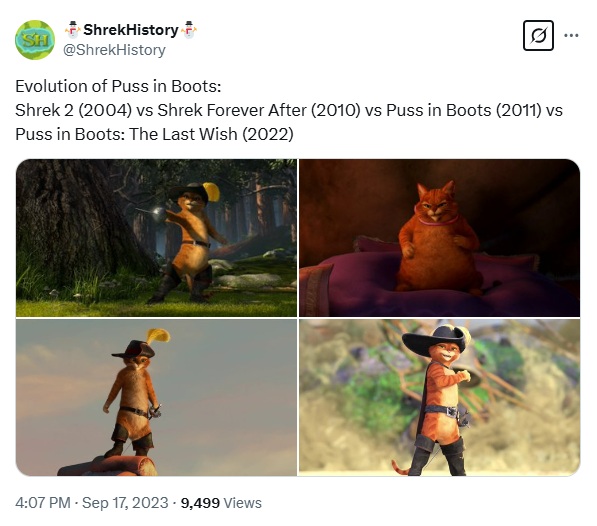Click the 4:07 PM timestamp
The width and height of the screenshot is (597, 526).
pyautogui.click(x=43, y=503)
